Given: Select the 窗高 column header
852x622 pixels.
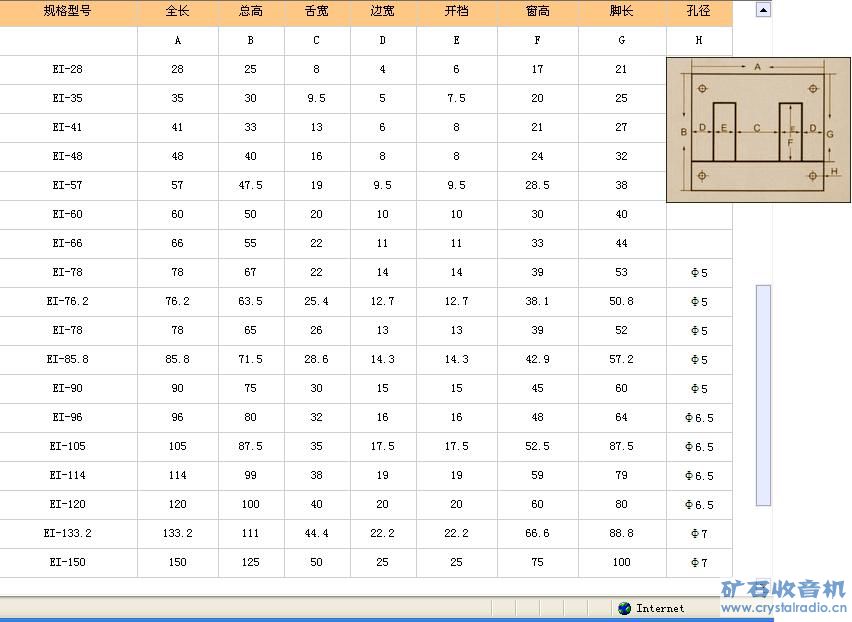Looking at the screenshot, I should (537, 12).
